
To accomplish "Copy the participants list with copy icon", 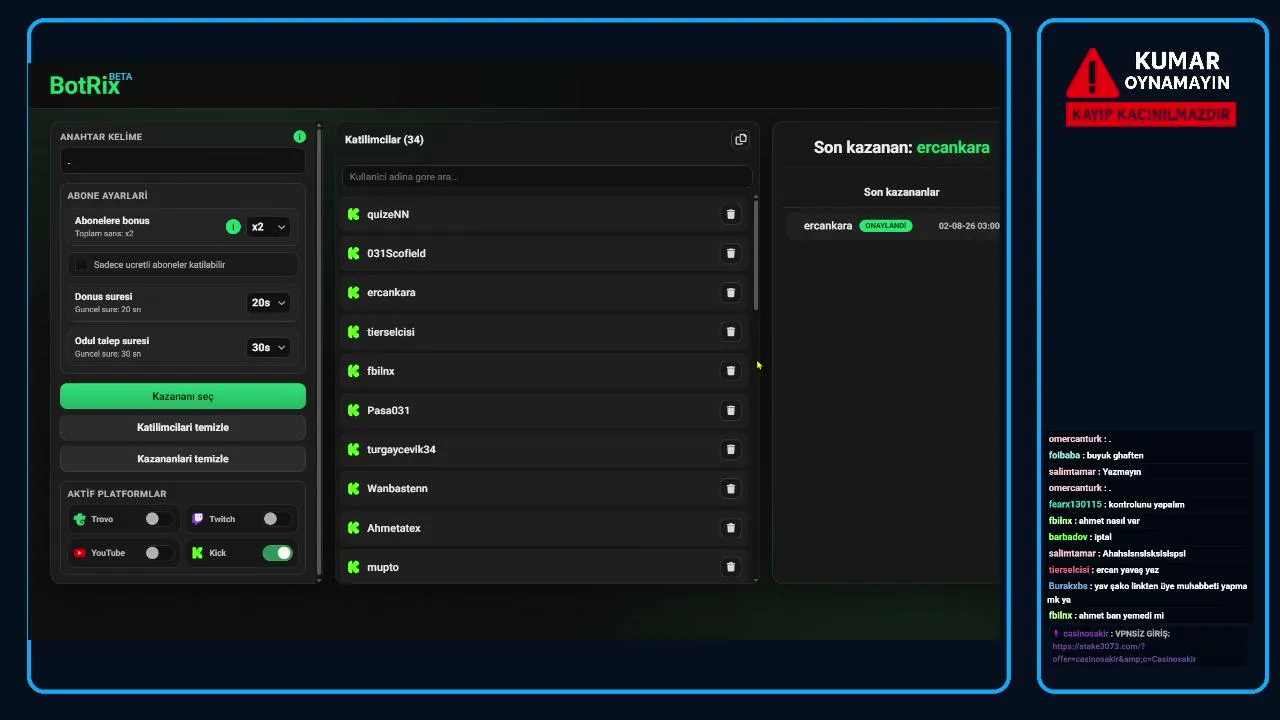I will (740, 139).
